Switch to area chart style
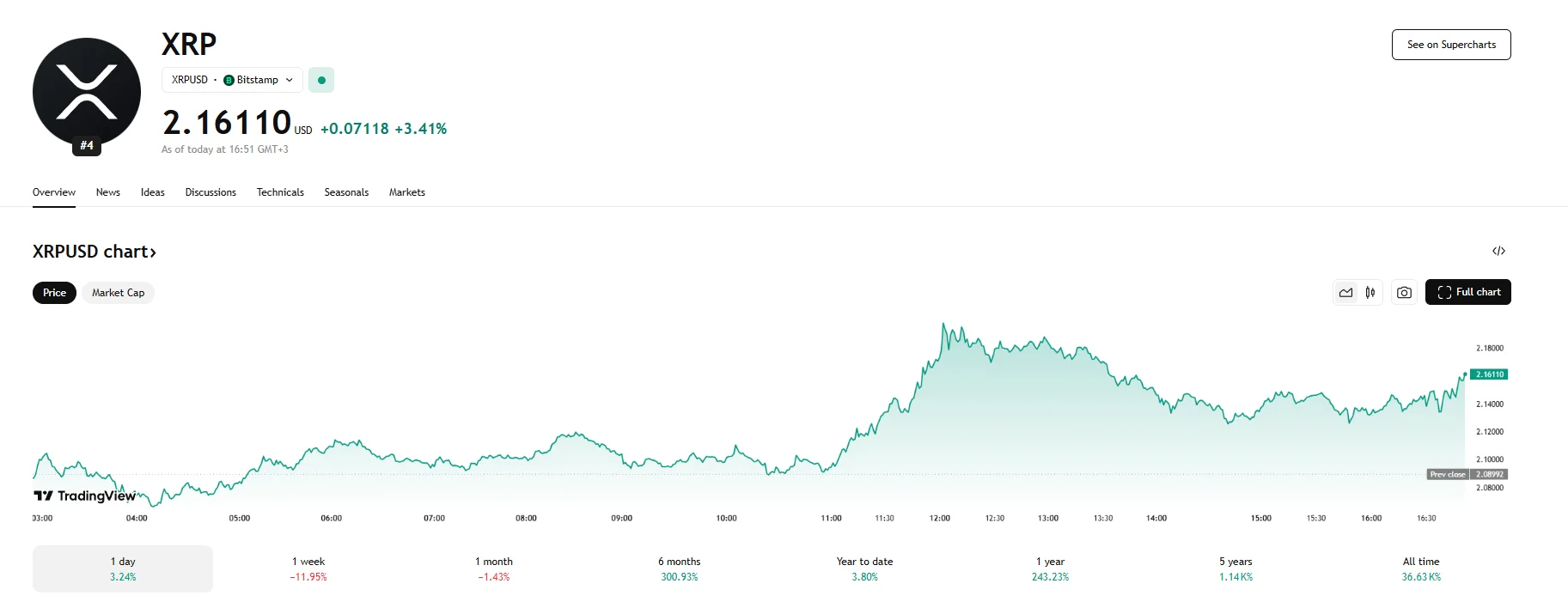 tap(1345, 293)
